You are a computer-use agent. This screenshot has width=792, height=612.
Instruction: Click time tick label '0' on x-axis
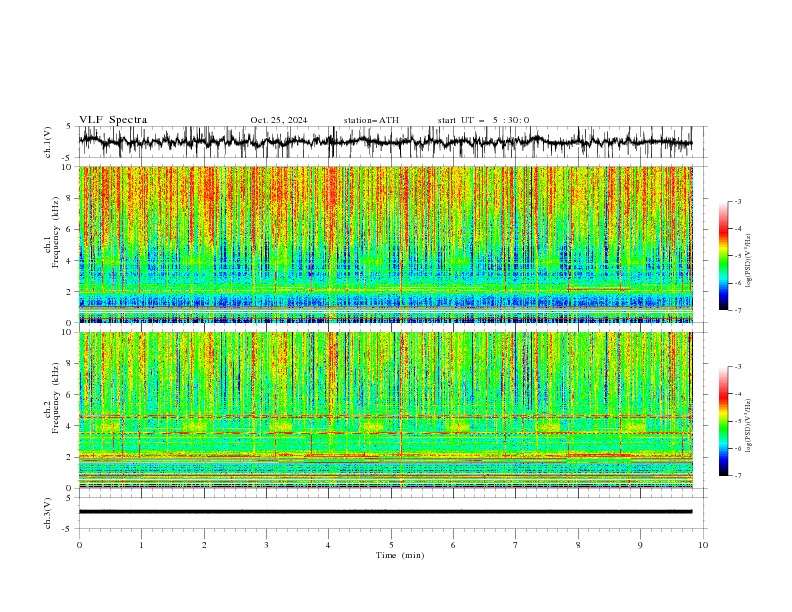[x=79, y=545]
